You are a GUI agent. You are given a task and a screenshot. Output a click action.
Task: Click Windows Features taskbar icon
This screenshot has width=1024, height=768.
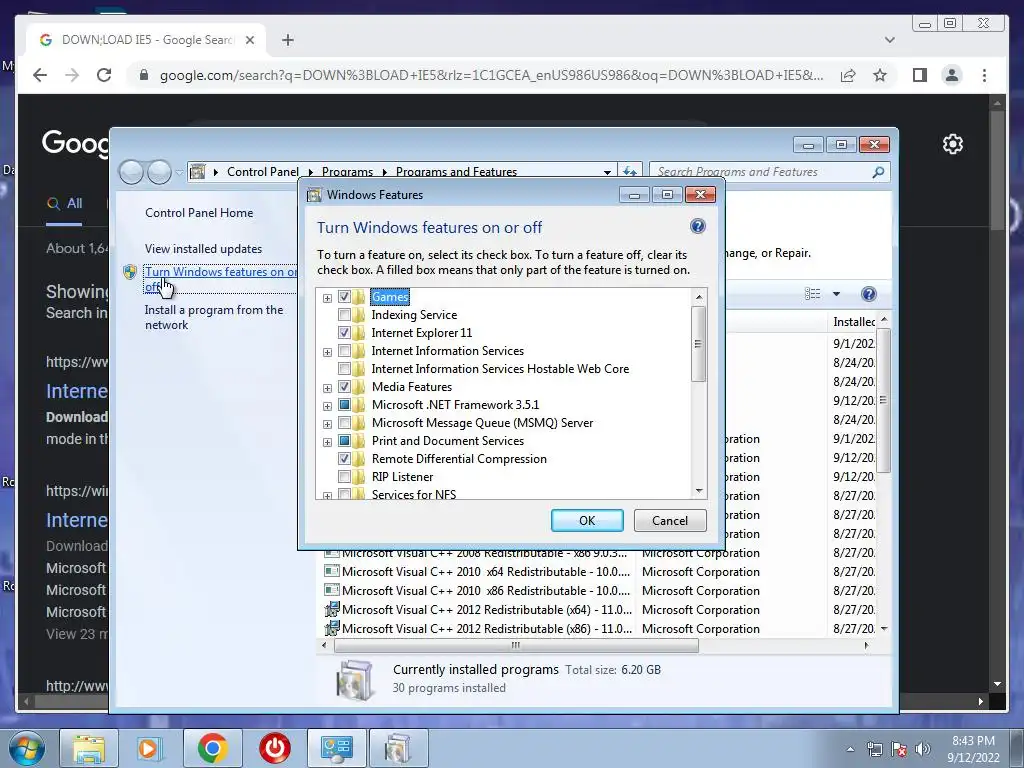(x=398, y=748)
